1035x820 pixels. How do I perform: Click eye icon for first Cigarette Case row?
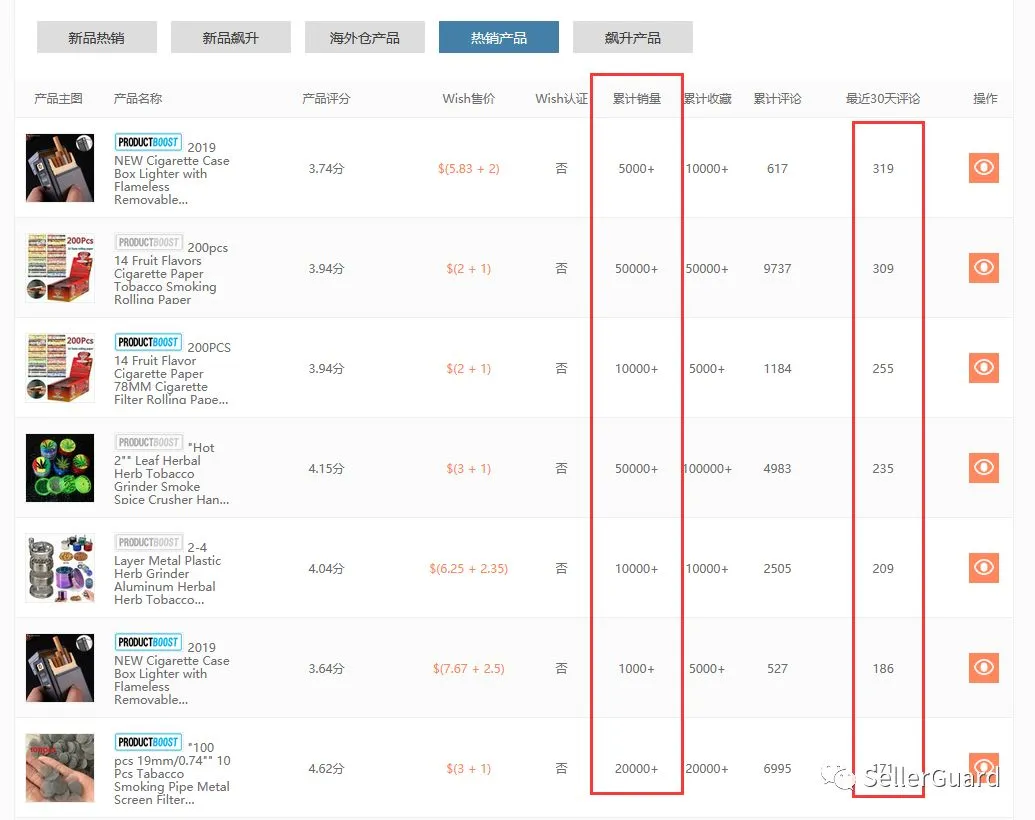984,168
